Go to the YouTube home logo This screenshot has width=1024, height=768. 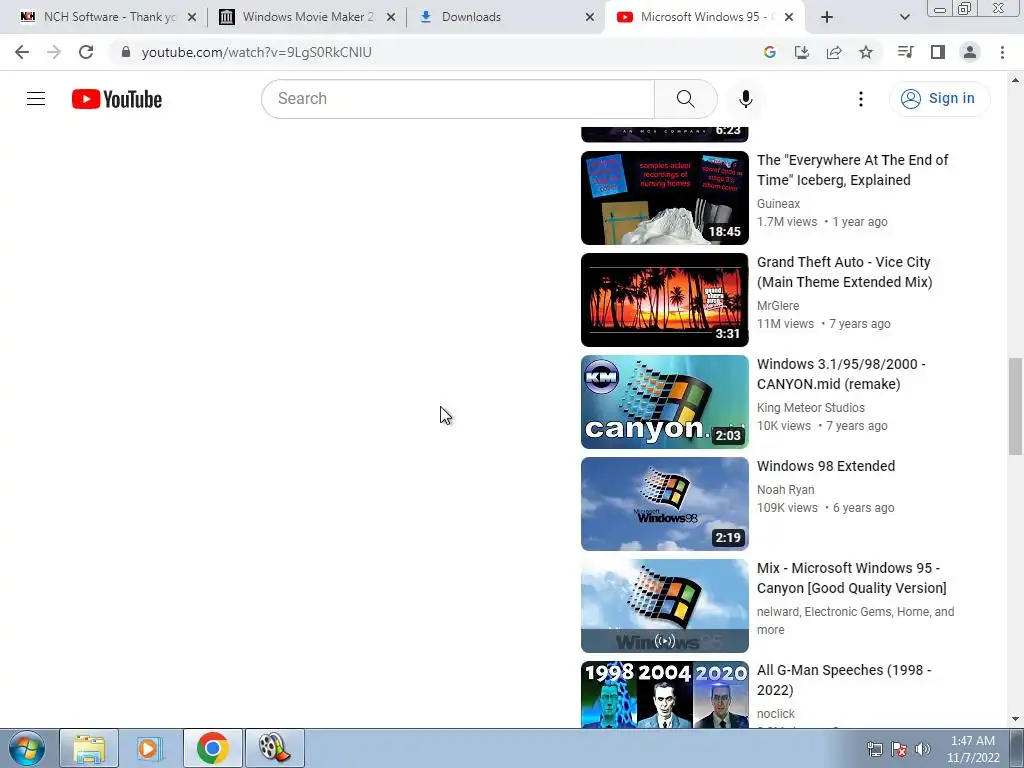pyautogui.click(x=117, y=99)
